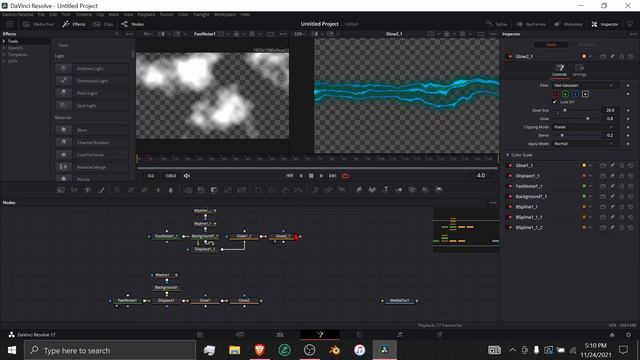Go to last frame
This screenshot has width=640, height=360.
point(333,176)
